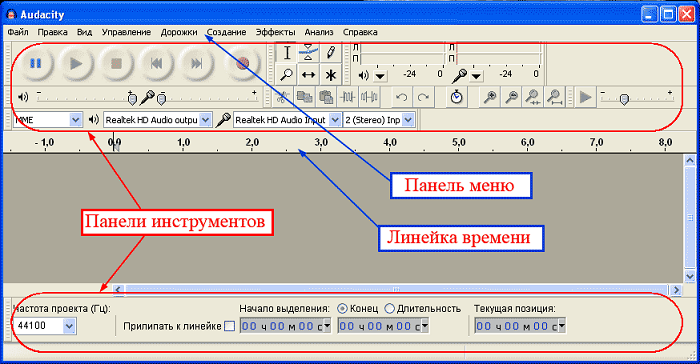Select the Draw pencil tool
The width and height of the screenshot is (700, 364).
[331, 53]
